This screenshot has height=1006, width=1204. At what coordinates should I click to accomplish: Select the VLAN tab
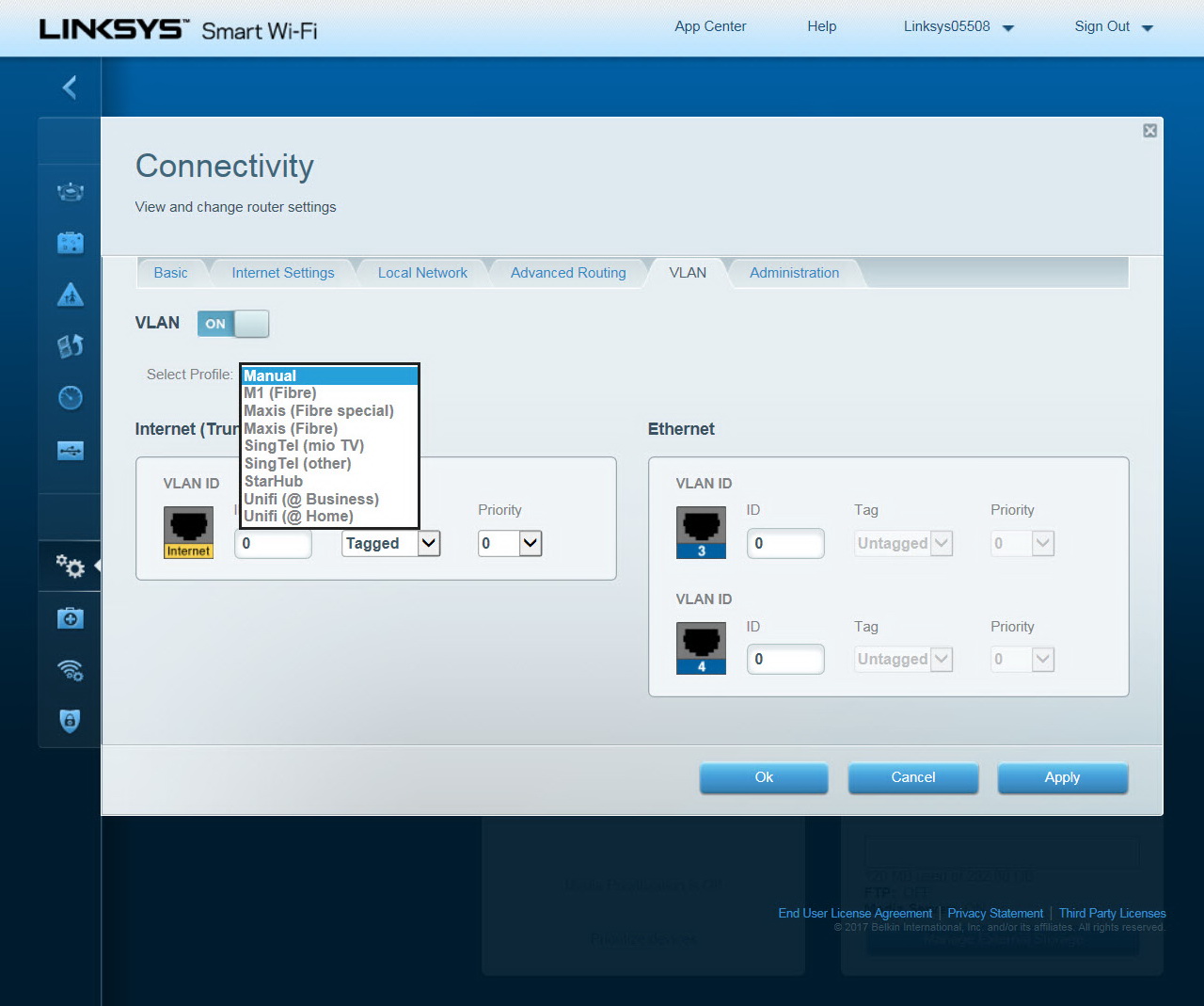[x=688, y=273]
